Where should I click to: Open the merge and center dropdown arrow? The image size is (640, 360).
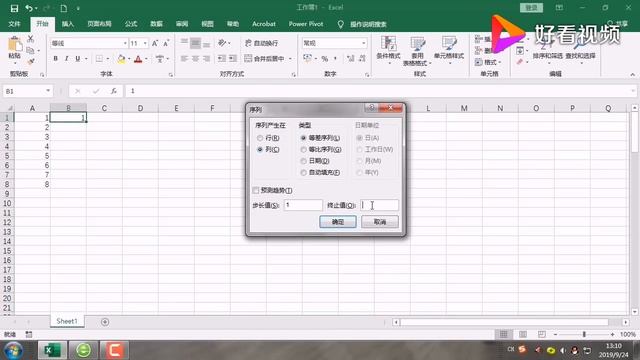coord(290,59)
